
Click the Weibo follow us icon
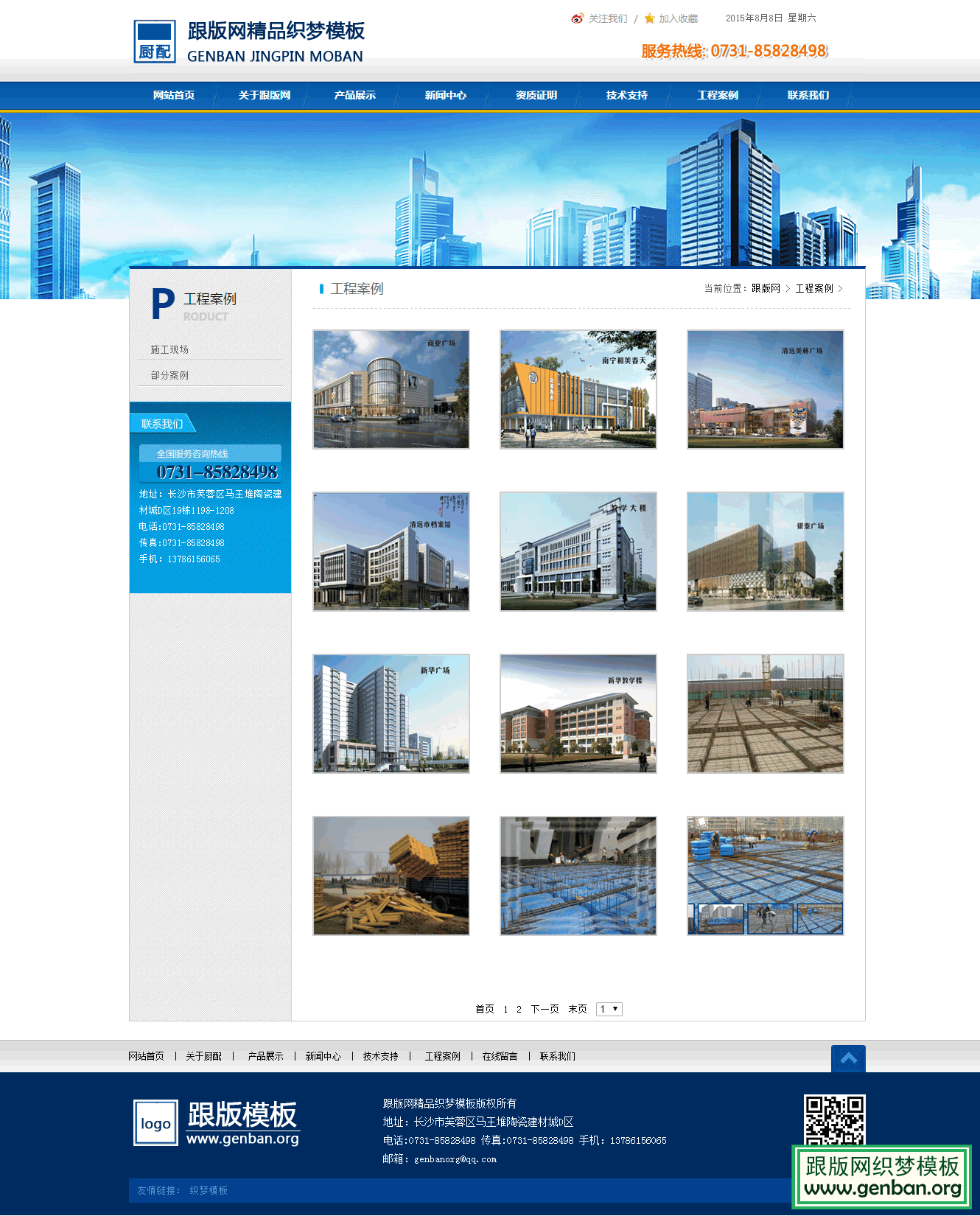[577, 18]
